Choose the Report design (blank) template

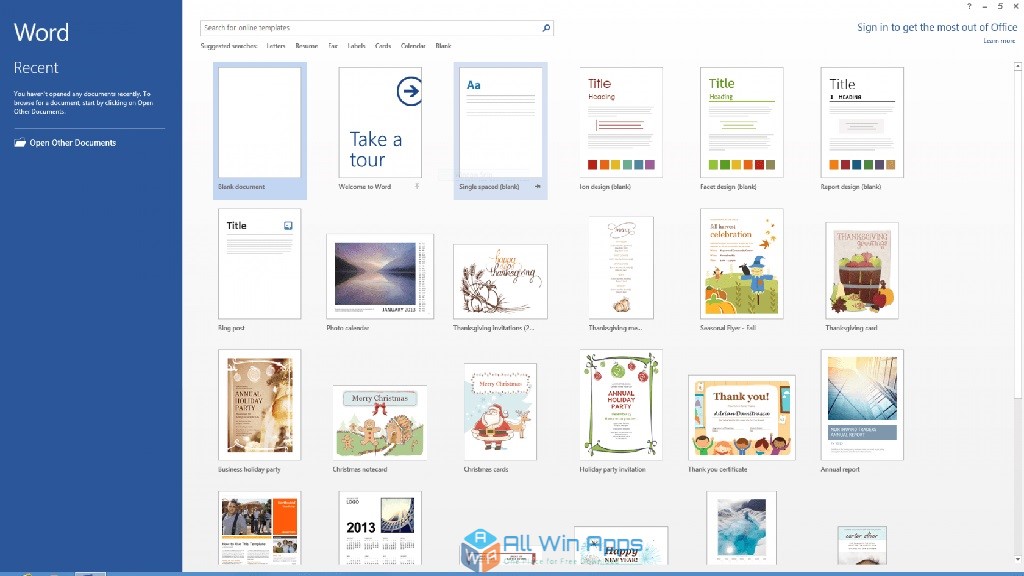click(x=862, y=122)
